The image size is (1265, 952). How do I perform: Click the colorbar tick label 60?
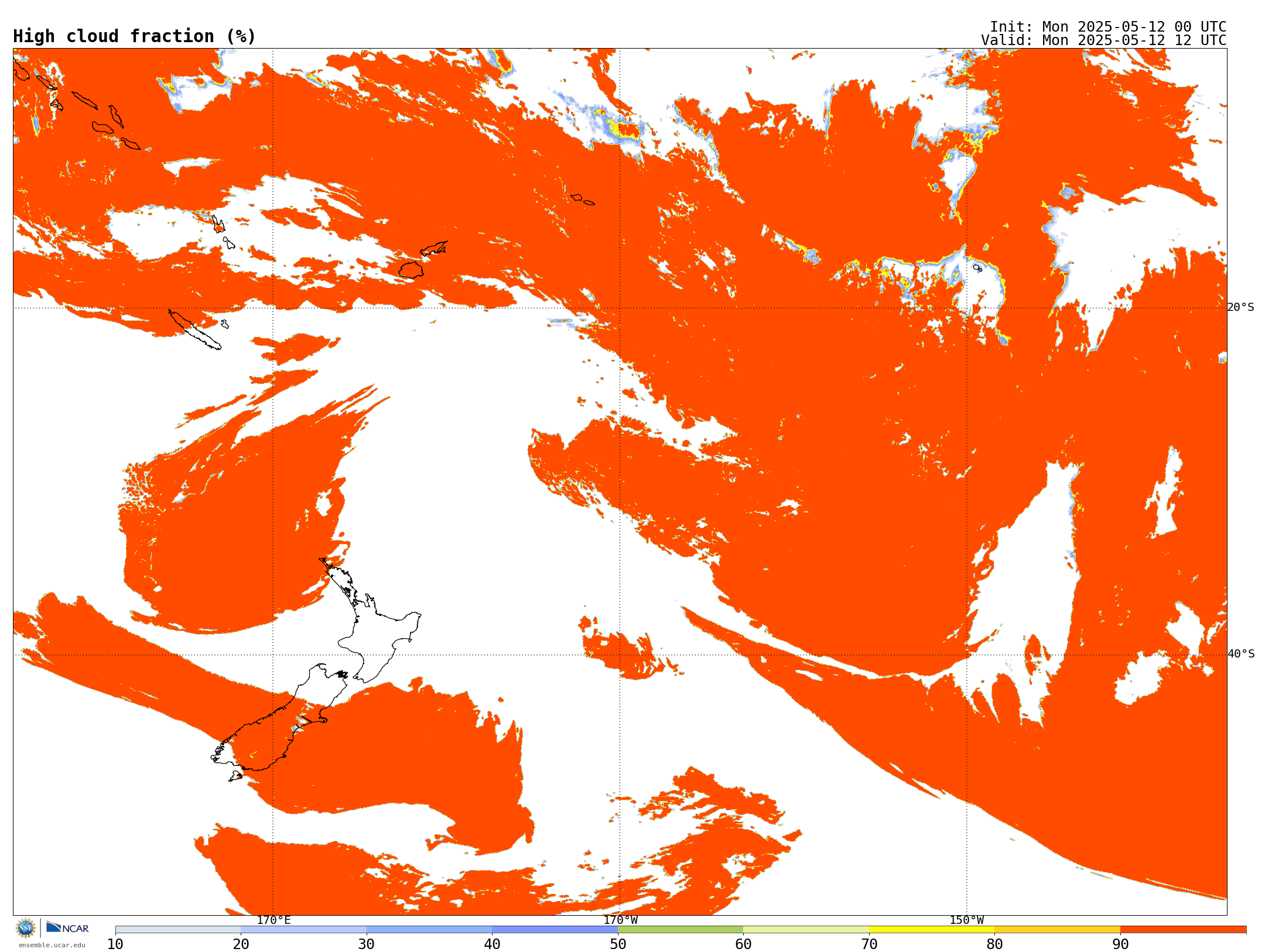click(743, 944)
